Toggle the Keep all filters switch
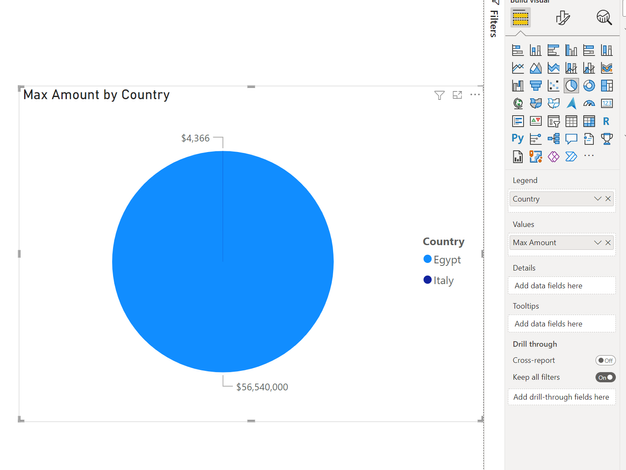Screen dimensions: 626x470 (605, 377)
